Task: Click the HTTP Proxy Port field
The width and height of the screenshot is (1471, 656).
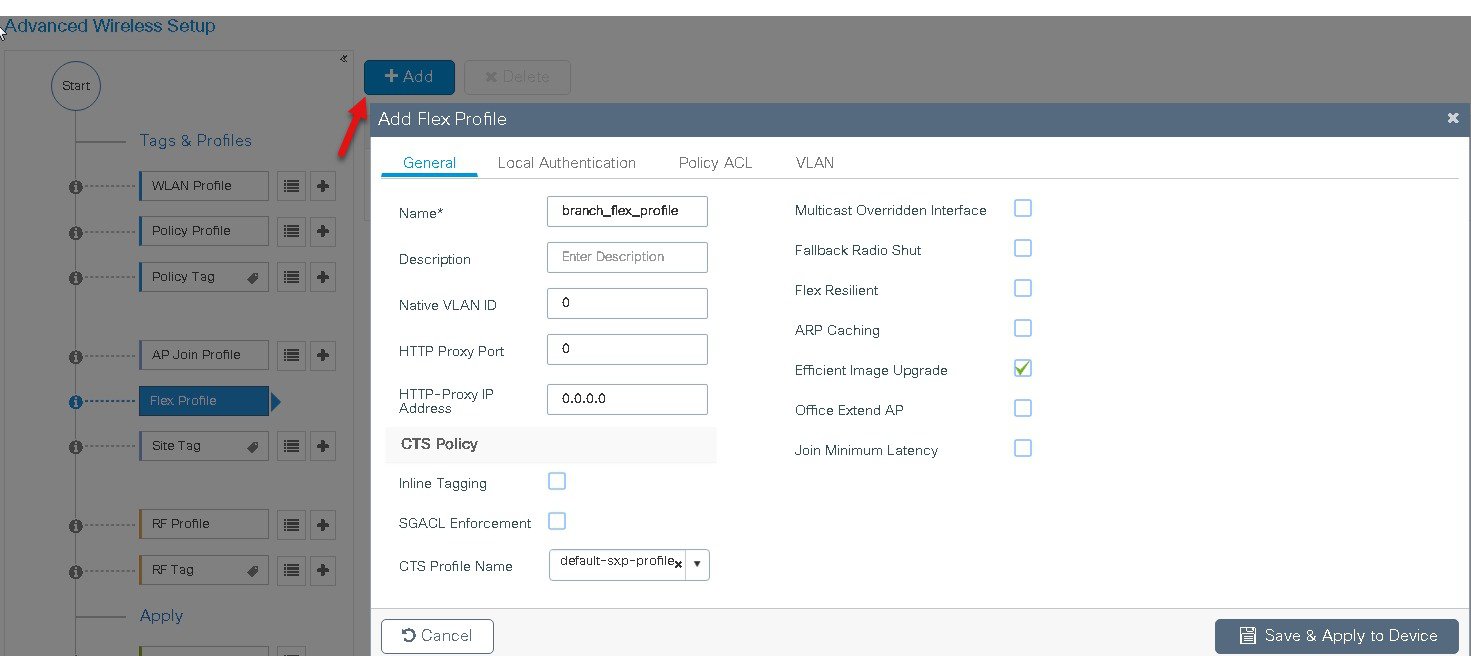Action: (627, 349)
